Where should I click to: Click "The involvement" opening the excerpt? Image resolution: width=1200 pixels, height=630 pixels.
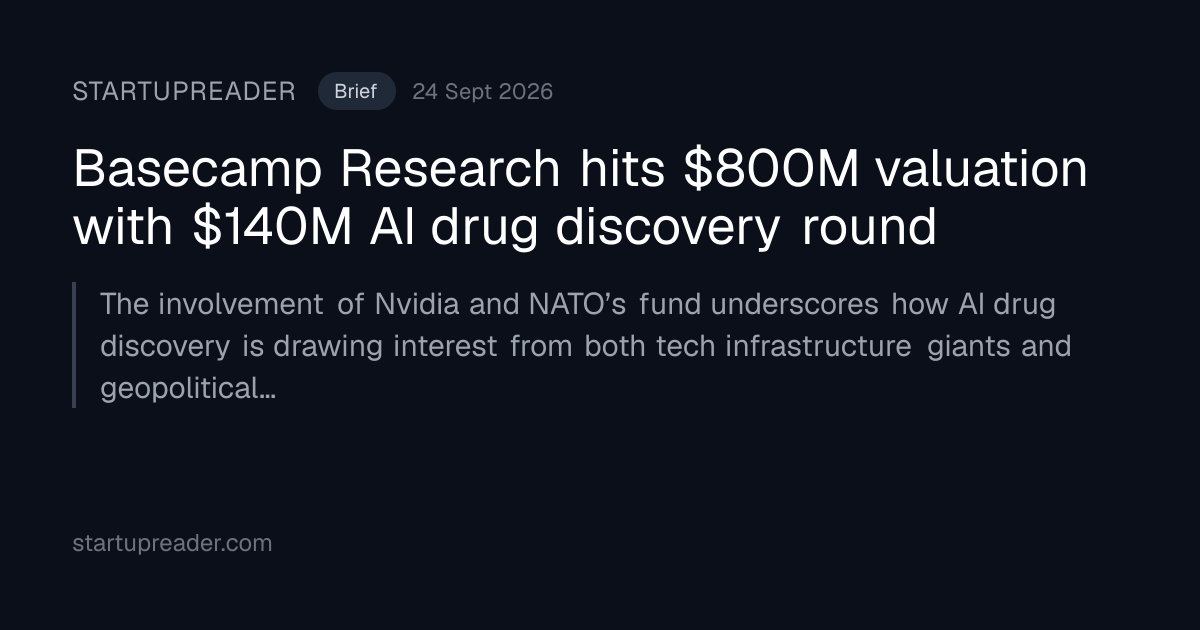tap(212, 303)
